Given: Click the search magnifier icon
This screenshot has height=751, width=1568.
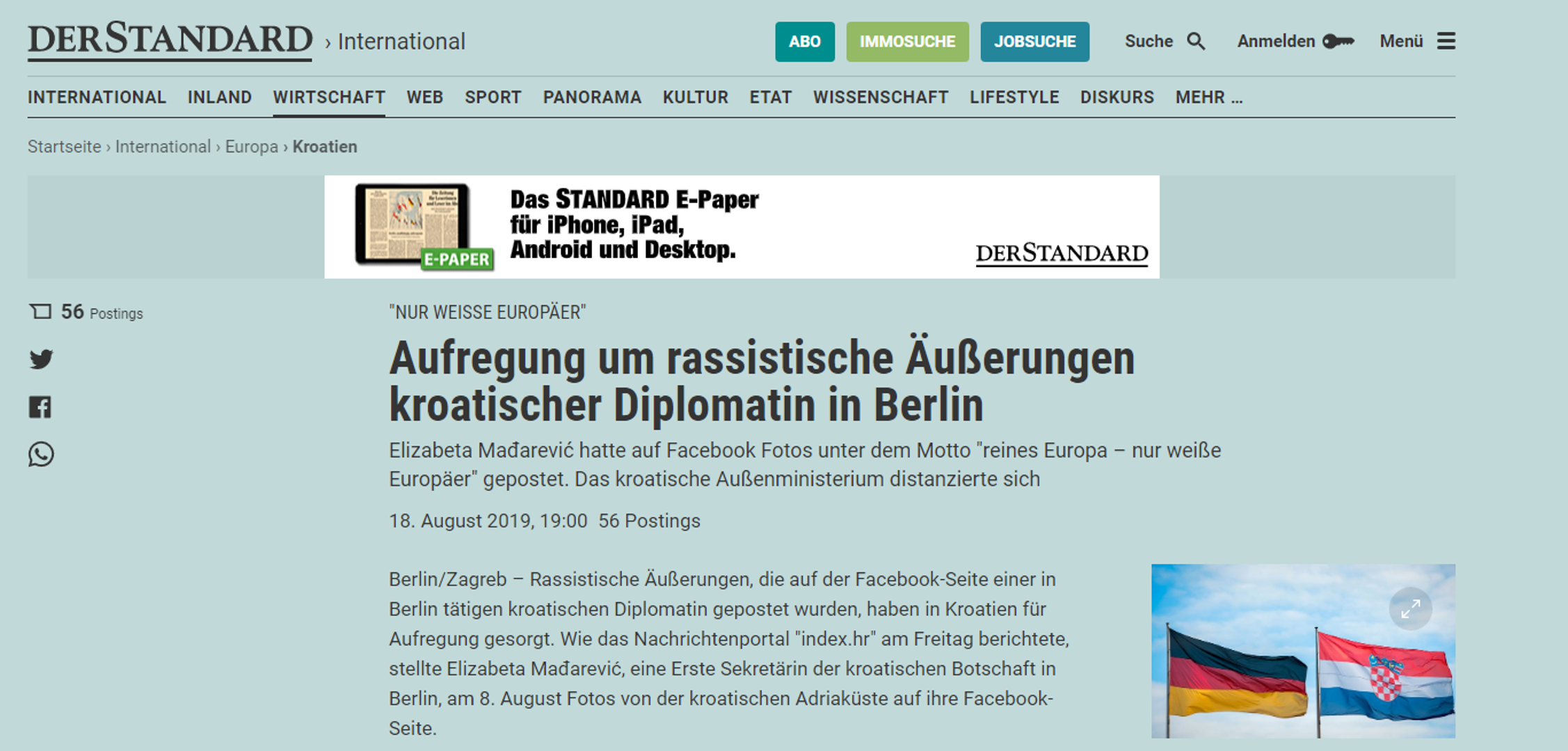Looking at the screenshot, I should tap(1196, 41).
